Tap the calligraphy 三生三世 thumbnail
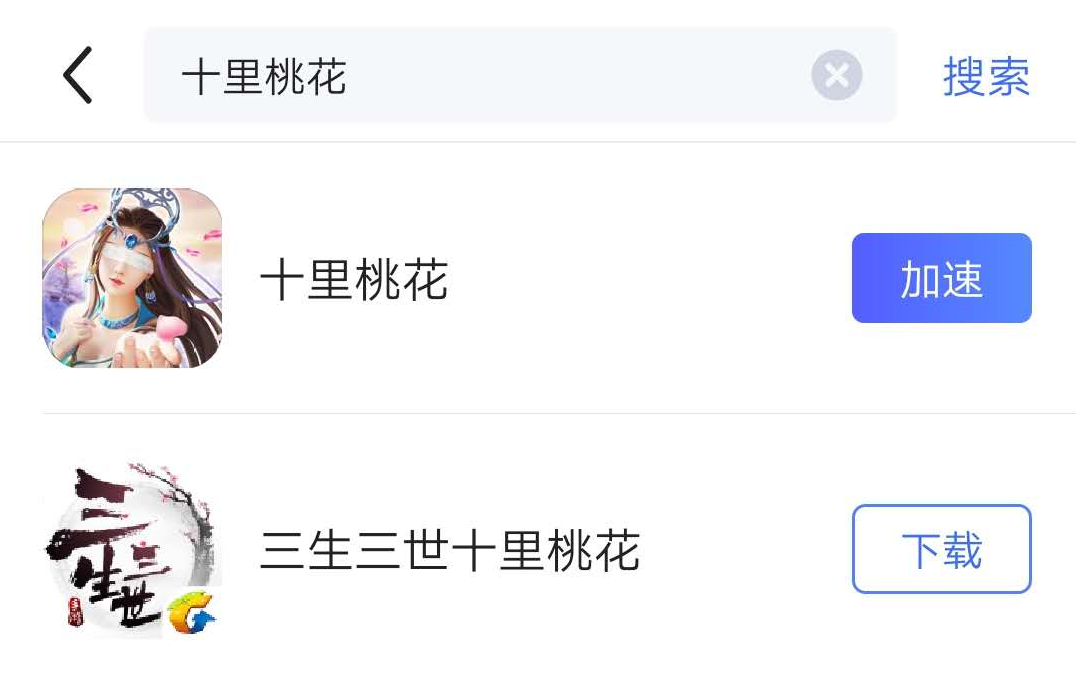1076x674 pixels. tap(132, 549)
